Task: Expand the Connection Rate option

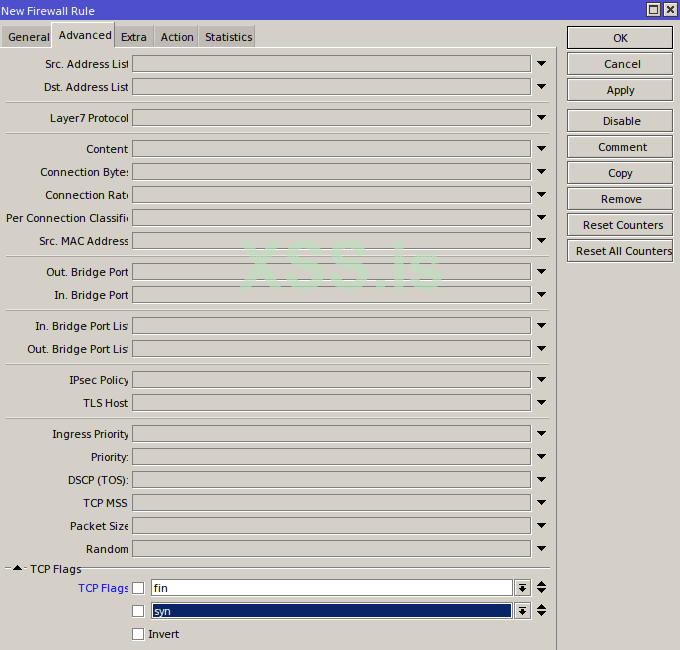Action: pyautogui.click(x=541, y=195)
